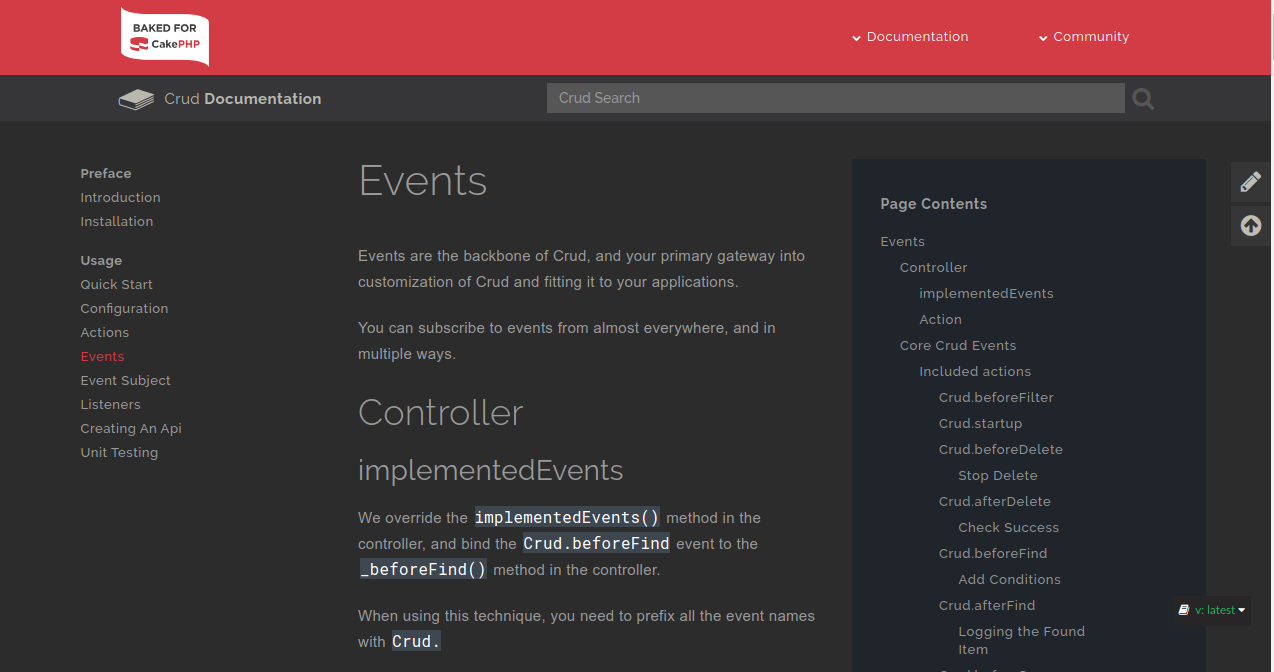Navigate to Crud.beforeFilter in Page Contents
The image size is (1274, 672).
coord(996,397)
